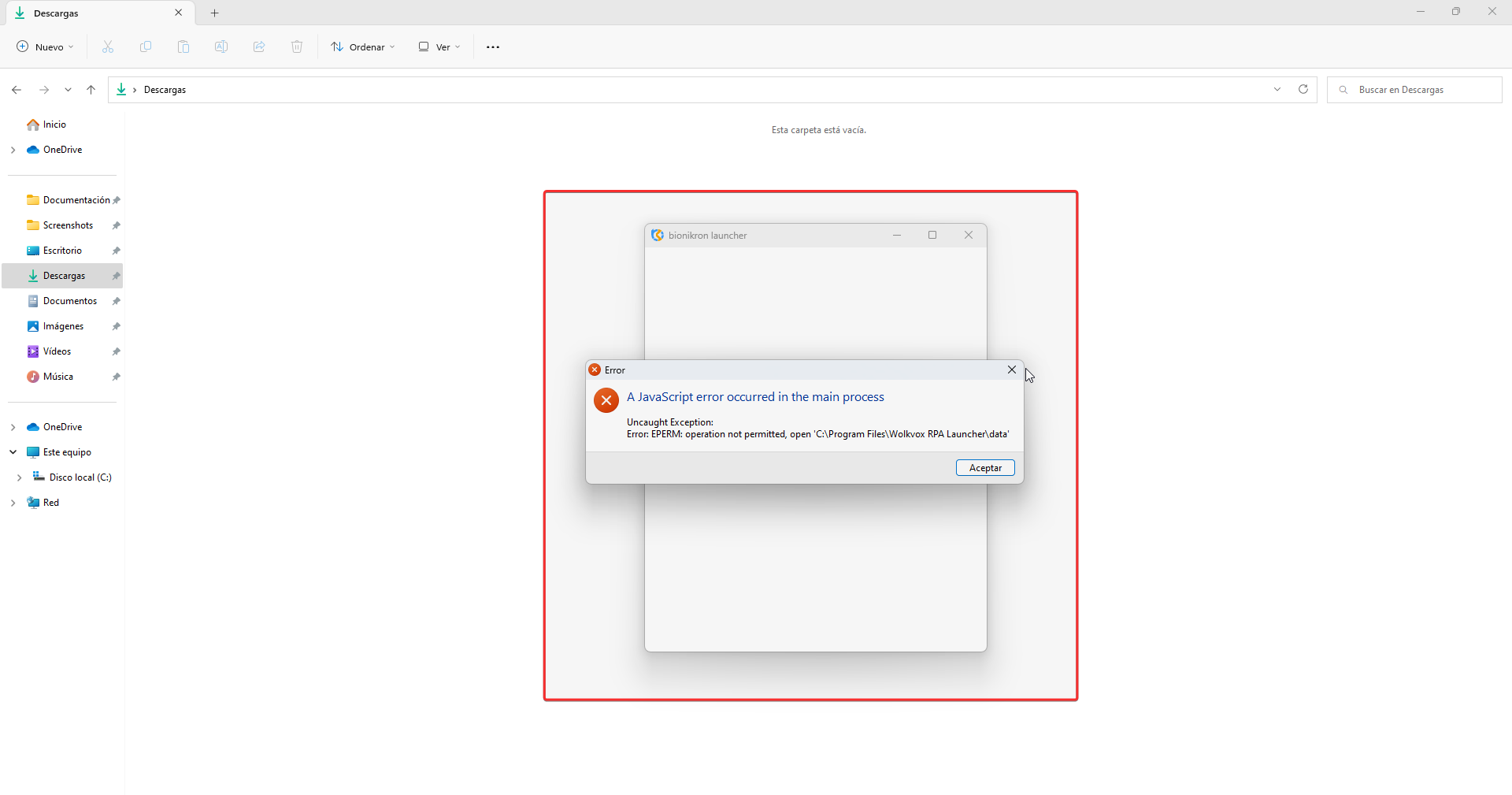Minimize the bionikron launcher window
The image size is (1512, 795).
pos(896,236)
